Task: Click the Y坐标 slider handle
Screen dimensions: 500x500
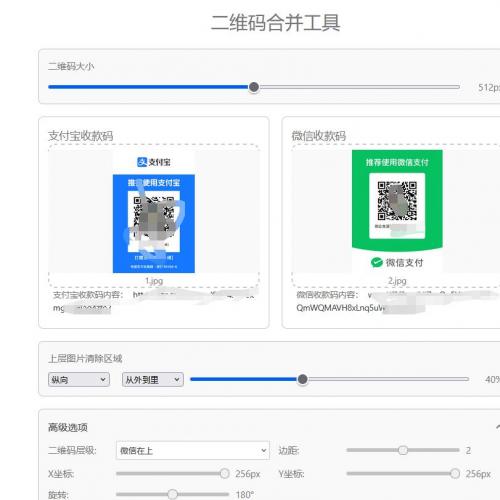Action: (x=455, y=474)
